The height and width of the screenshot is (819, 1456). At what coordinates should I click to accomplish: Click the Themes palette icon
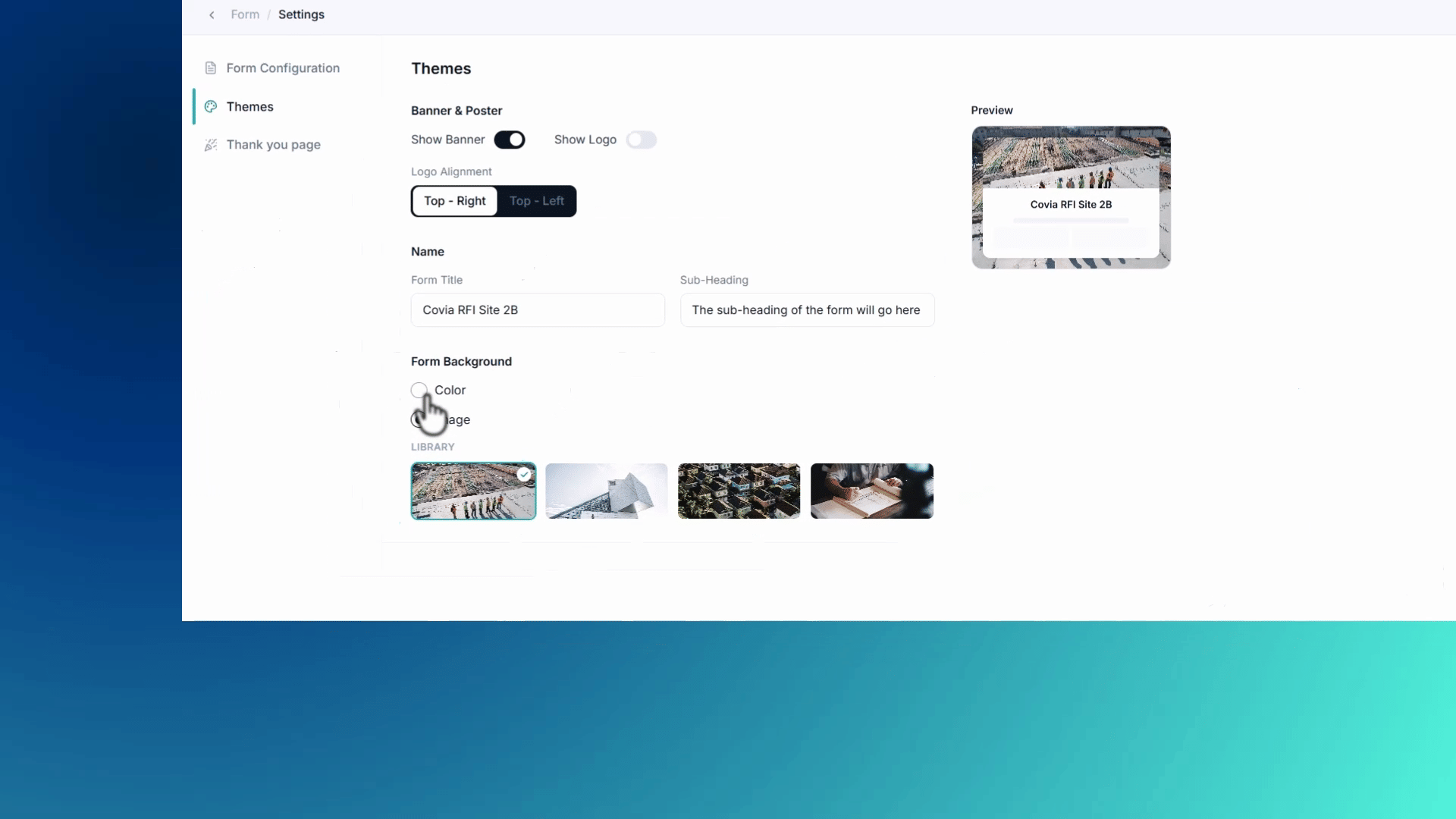pos(211,107)
